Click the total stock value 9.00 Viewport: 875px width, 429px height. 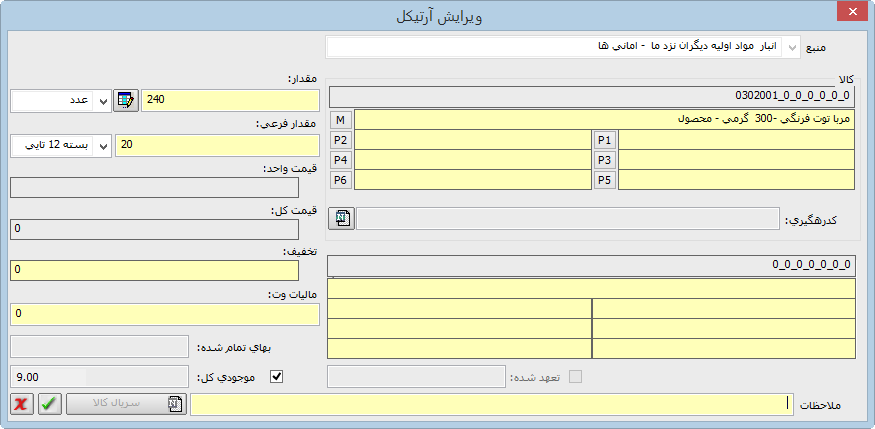[99, 377]
